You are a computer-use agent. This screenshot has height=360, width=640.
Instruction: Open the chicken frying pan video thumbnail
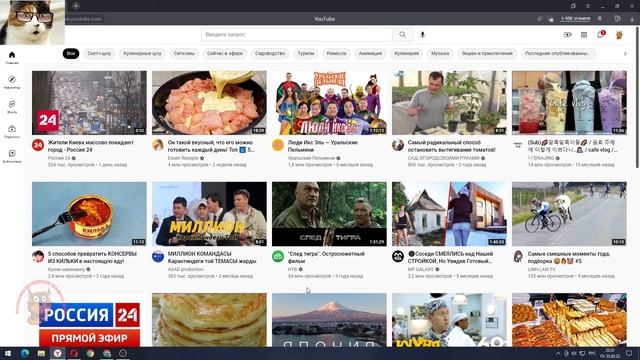coord(209,103)
